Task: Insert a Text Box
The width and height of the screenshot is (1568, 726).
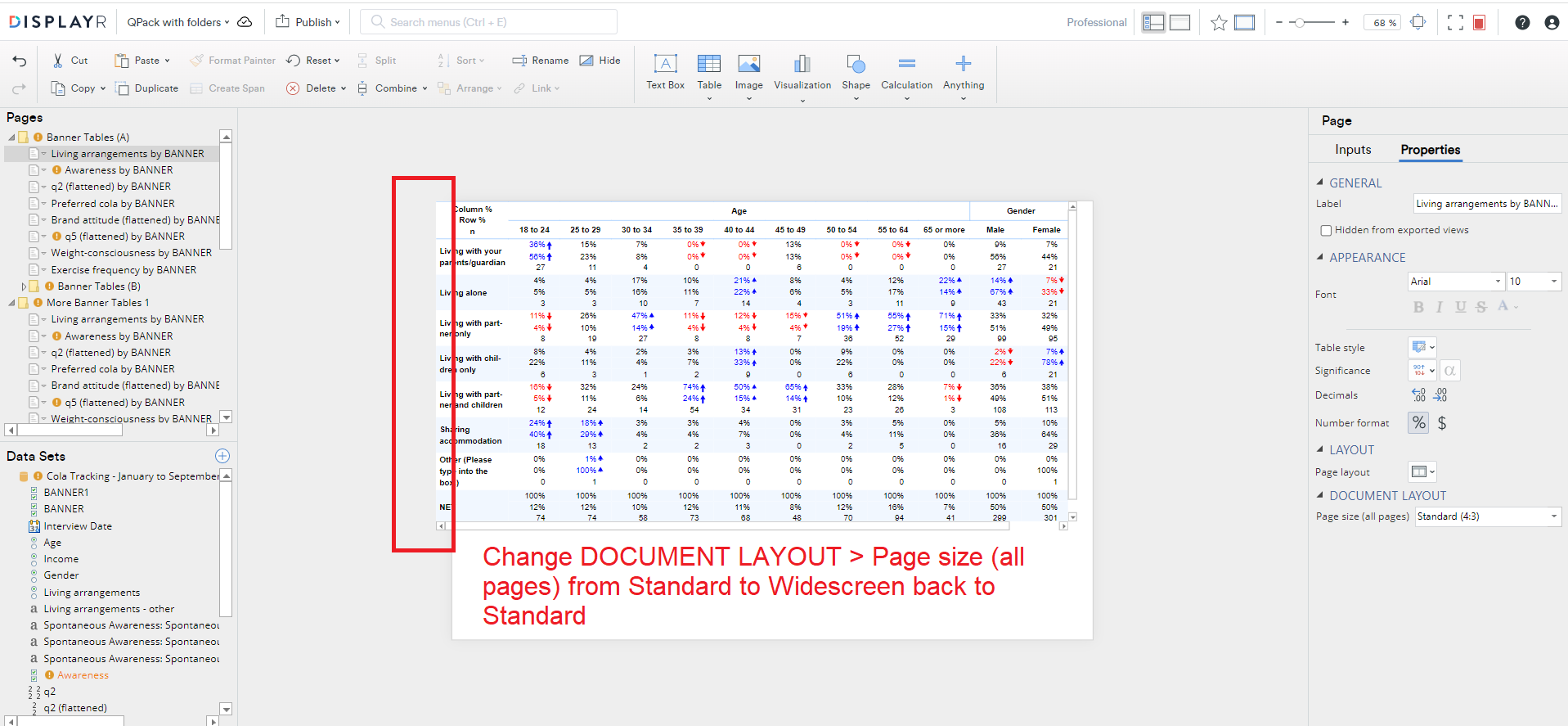Action: (665, 72)
